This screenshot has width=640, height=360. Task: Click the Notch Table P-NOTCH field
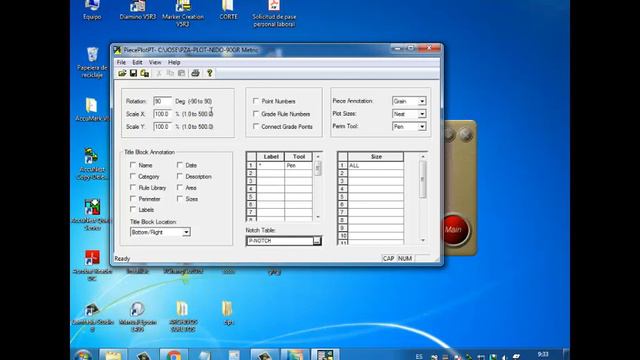click(x=280, y=241)
